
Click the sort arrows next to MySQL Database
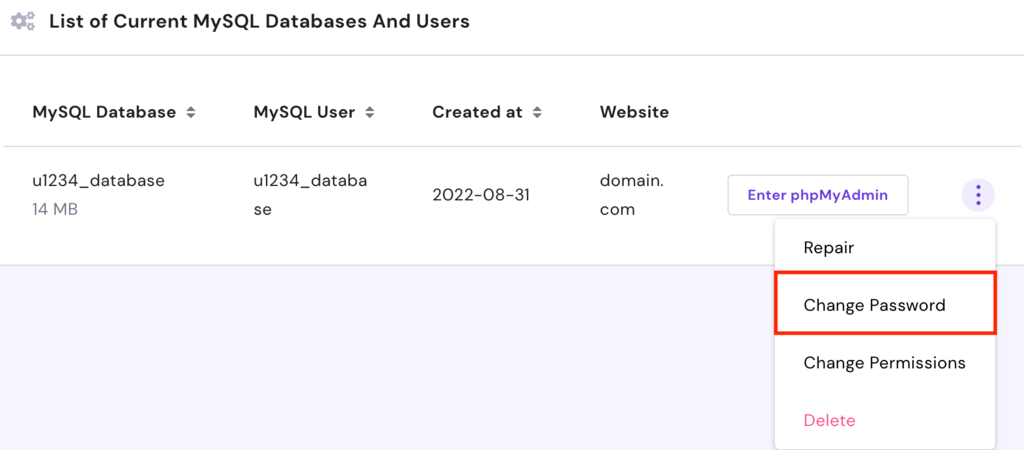[190, 113]
